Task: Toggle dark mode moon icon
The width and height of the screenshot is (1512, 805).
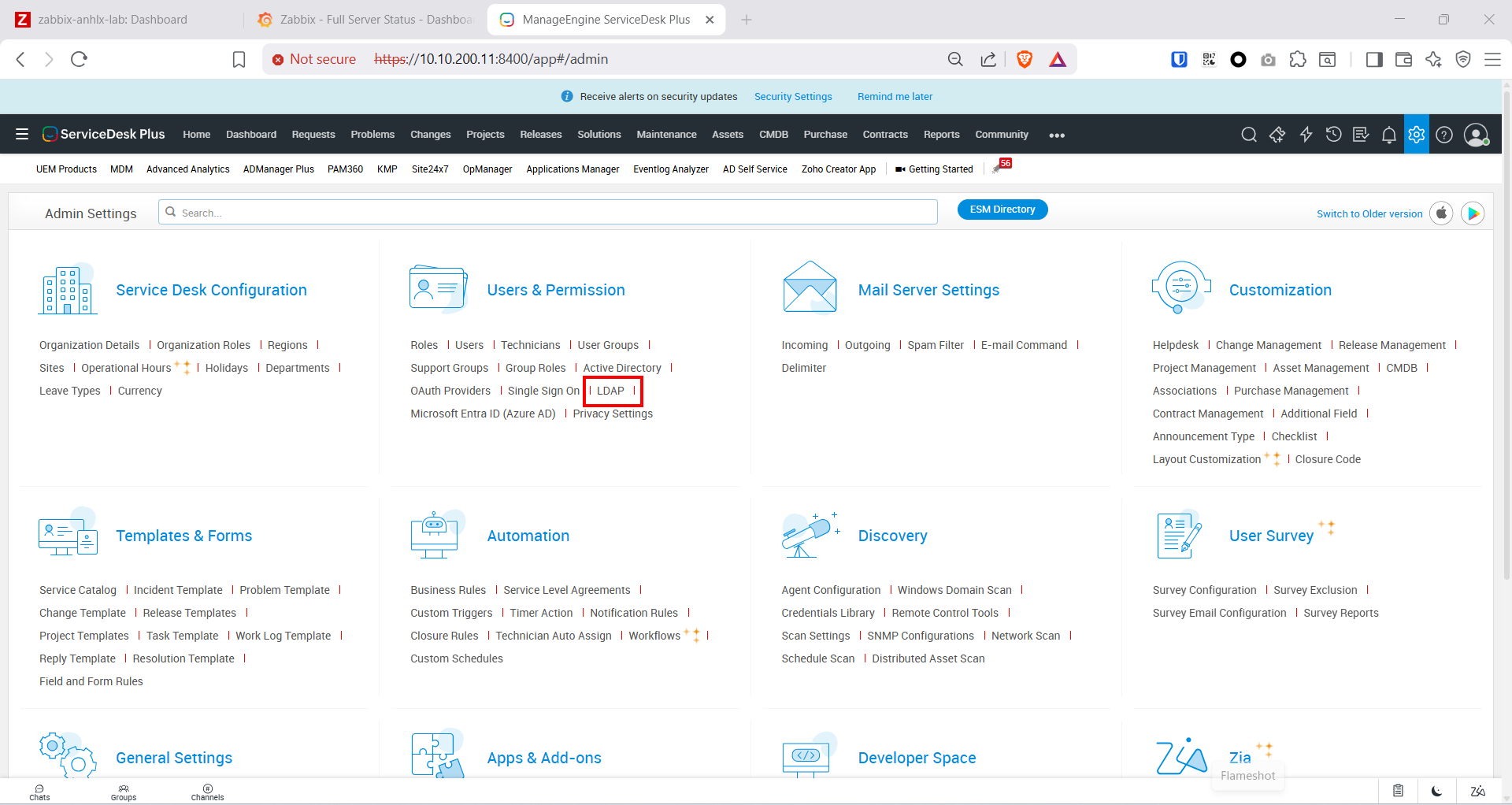Action: pyautogui.click(x=1436, y=791)
